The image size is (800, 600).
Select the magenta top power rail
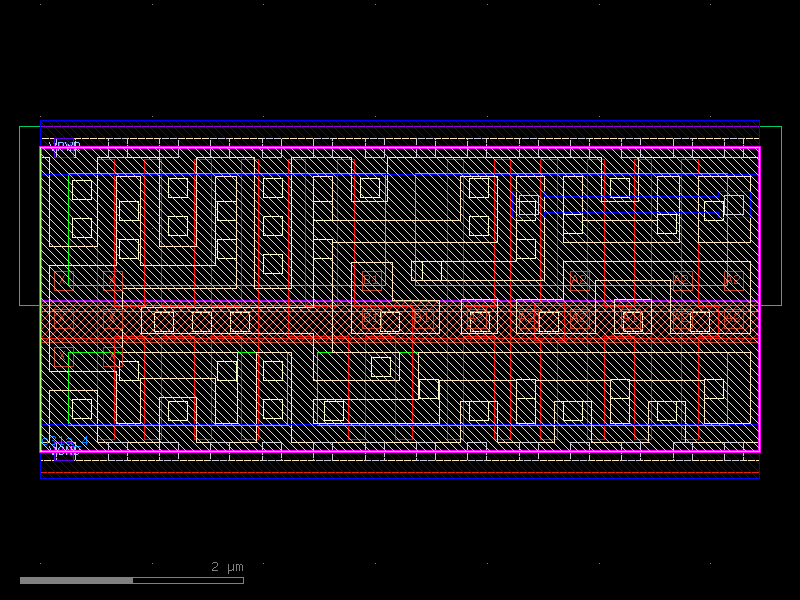(400, 148)
